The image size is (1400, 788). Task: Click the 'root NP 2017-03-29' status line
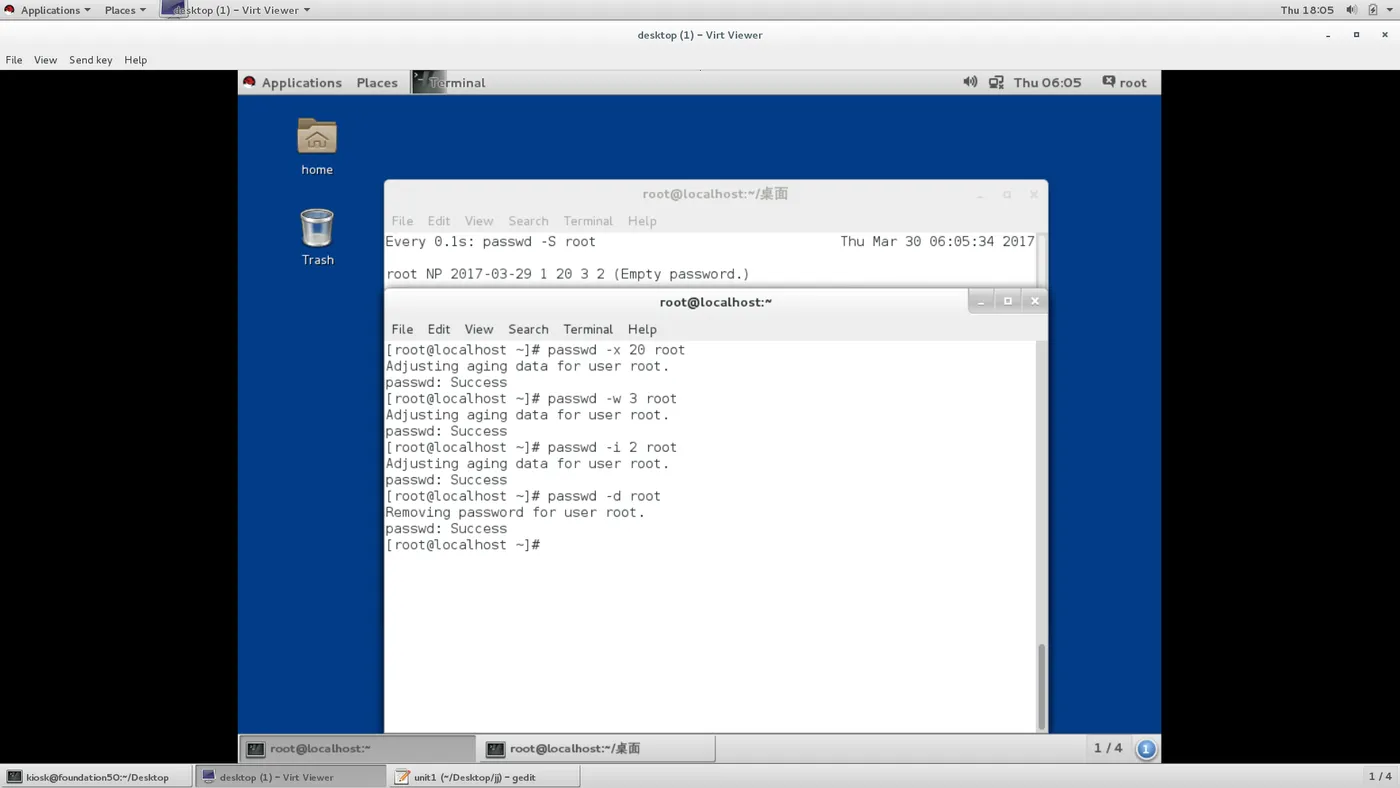568,274
